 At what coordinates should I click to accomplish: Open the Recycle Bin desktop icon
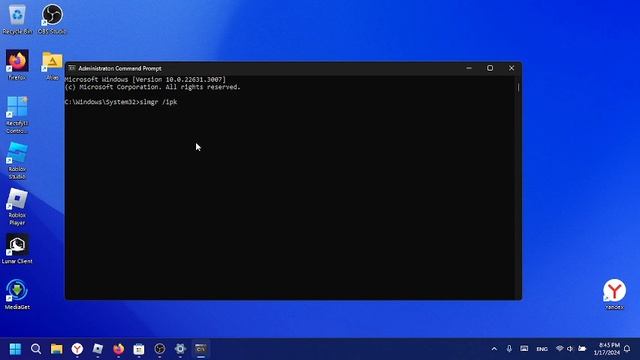click(17, 19)
